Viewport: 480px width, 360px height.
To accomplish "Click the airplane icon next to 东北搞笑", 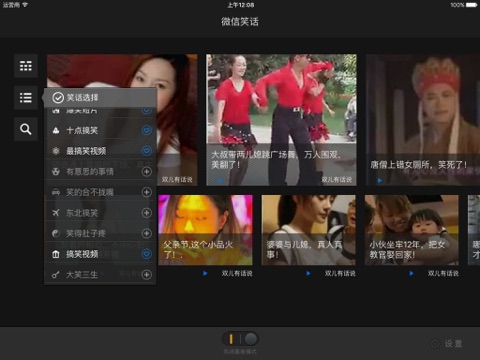I will [x=56, y=213].
